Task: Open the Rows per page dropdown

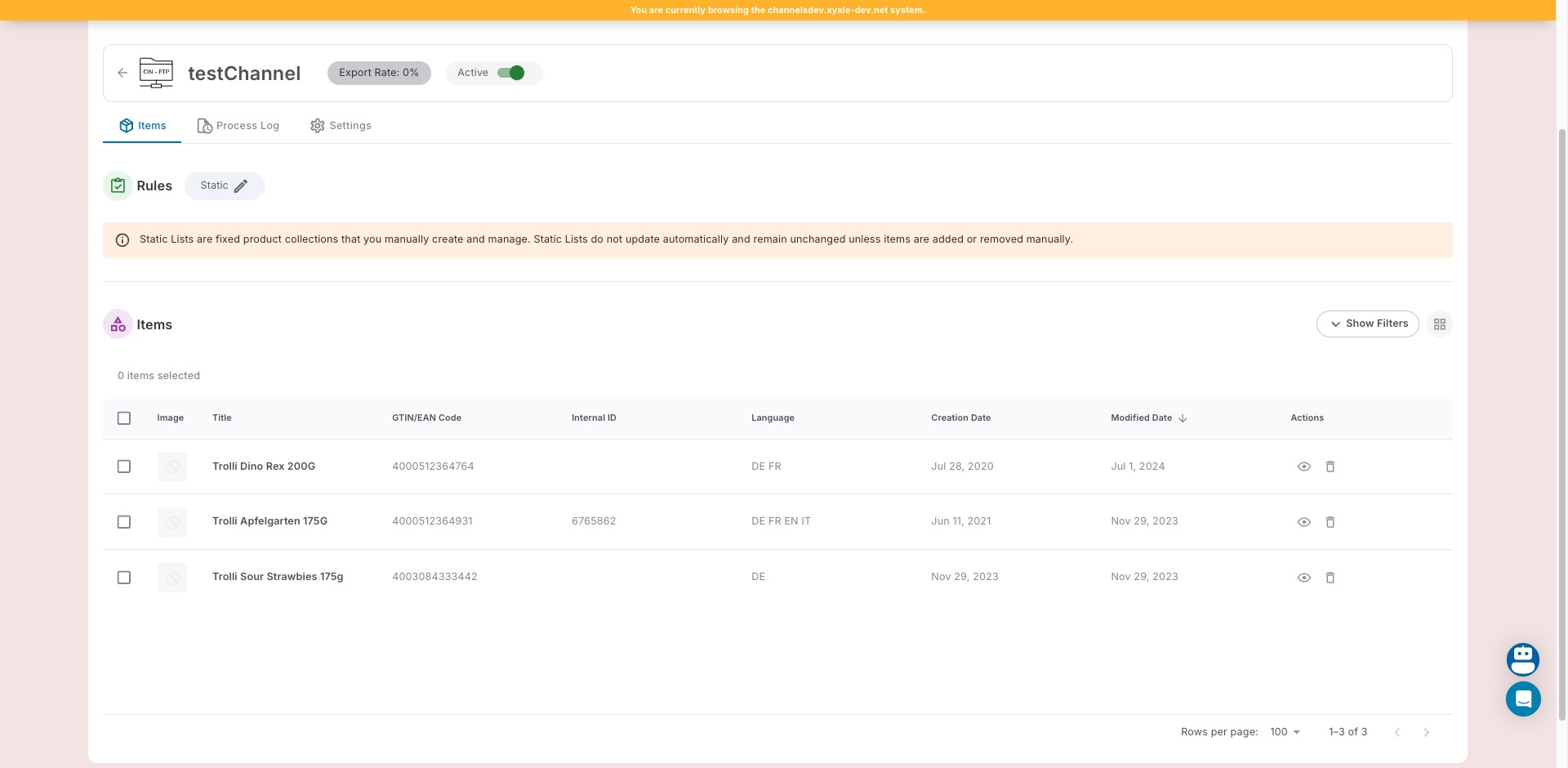Action: pos(1285,732)
